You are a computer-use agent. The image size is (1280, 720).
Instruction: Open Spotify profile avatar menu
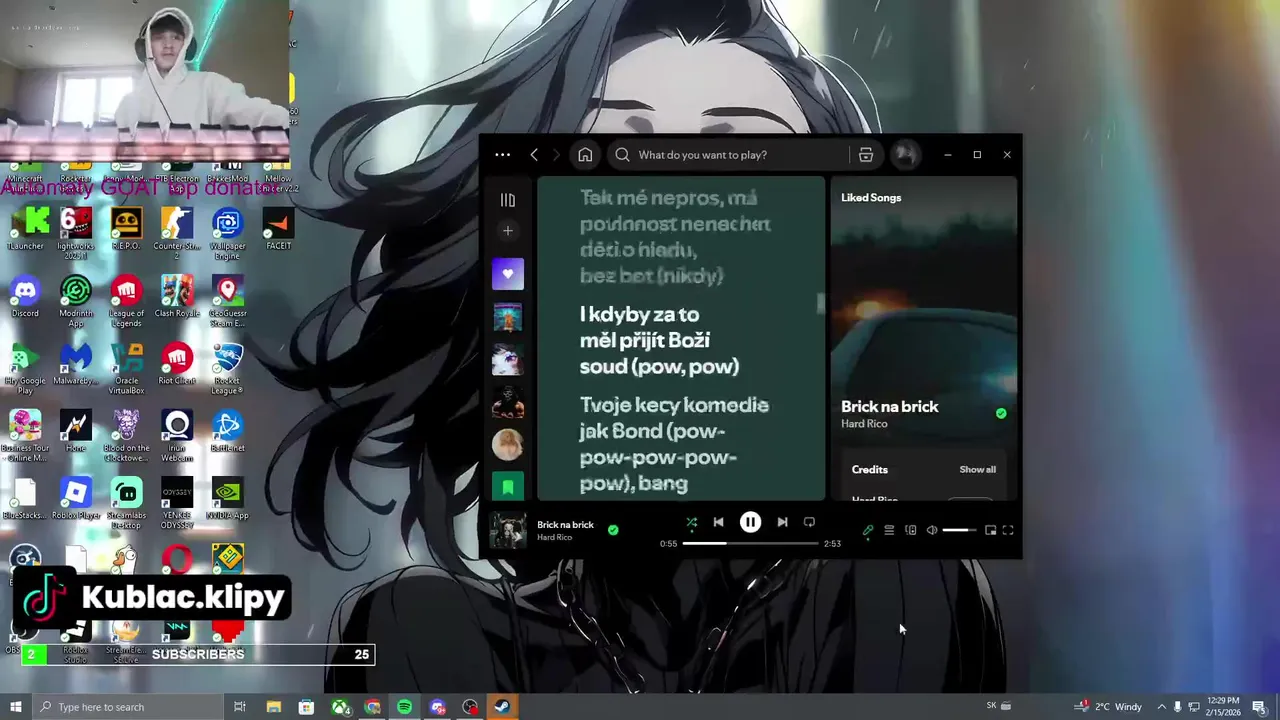[x=905, y=155]
